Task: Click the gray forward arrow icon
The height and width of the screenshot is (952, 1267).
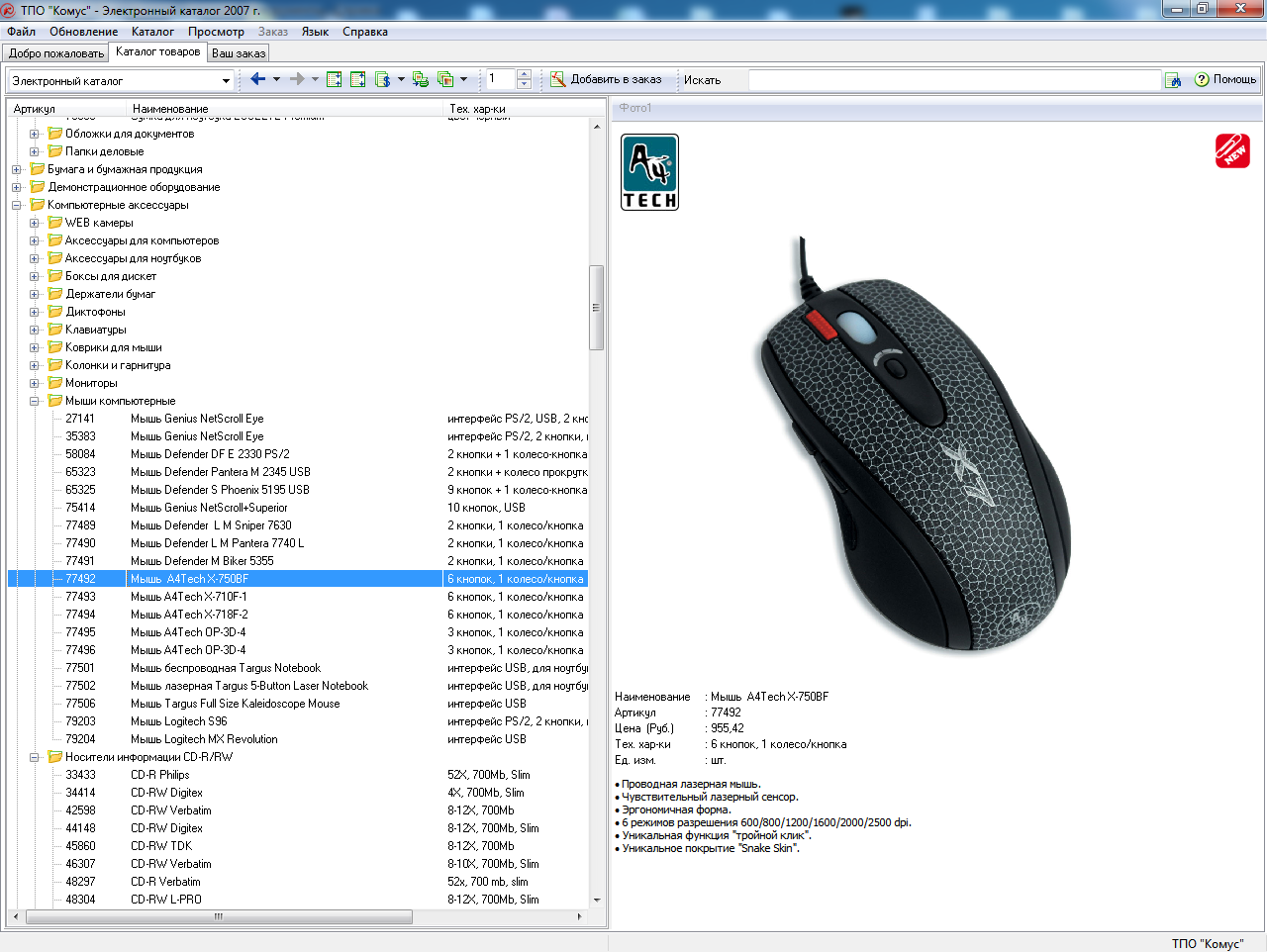Action: tap(297, 79)
